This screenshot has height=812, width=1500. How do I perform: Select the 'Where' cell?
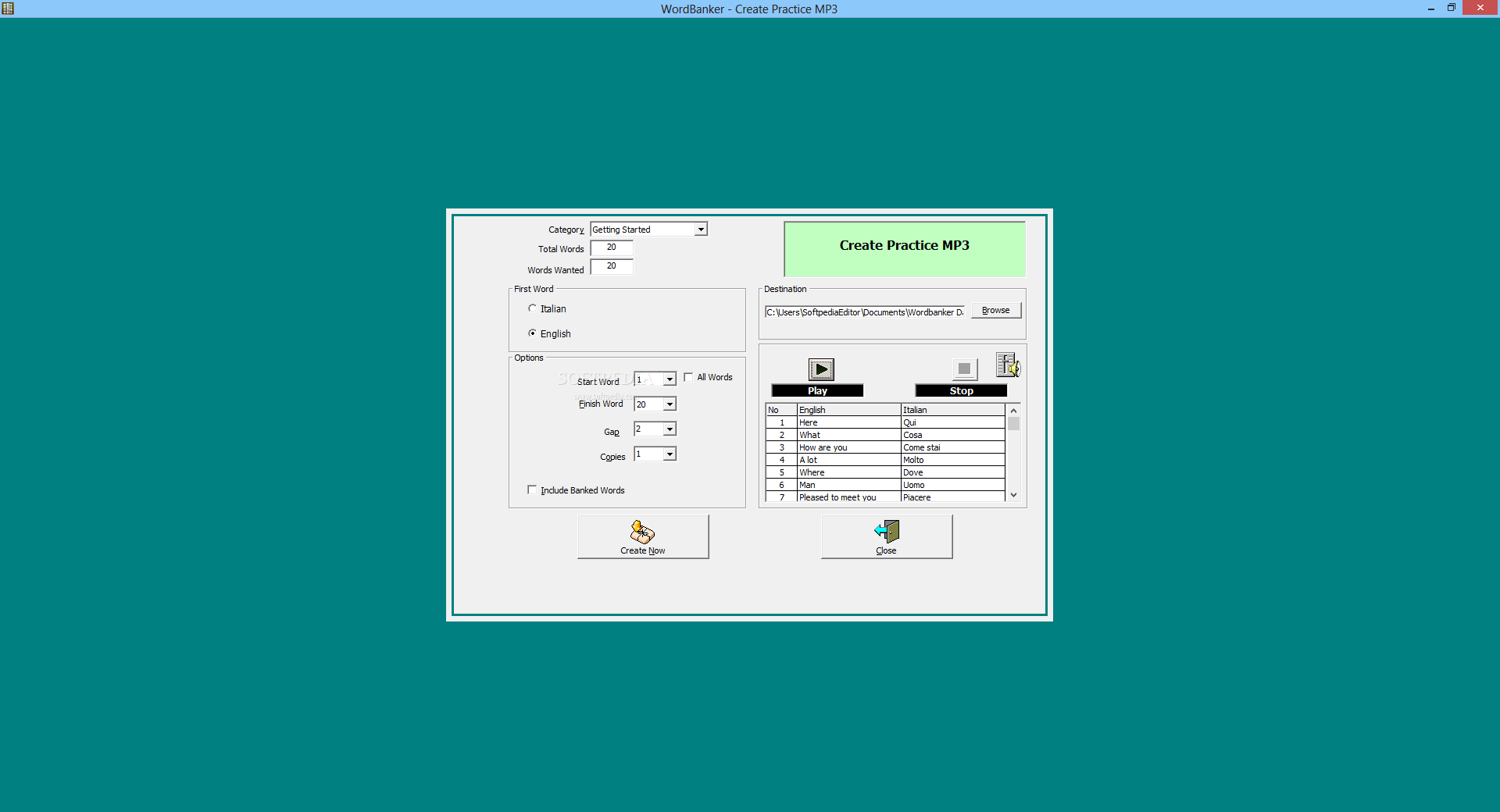click(x=848, y=472)
